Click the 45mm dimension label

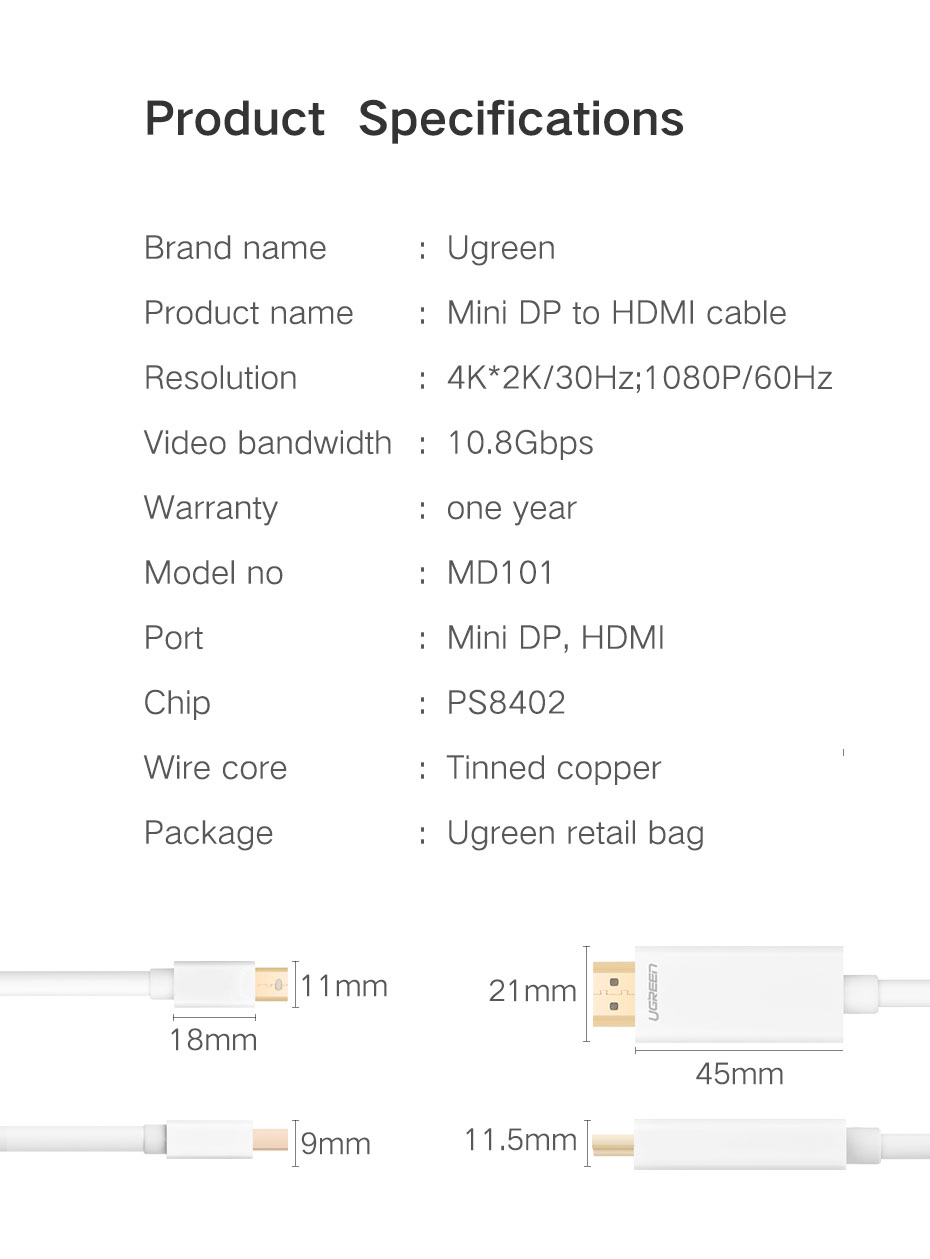tap(740, 1074)
